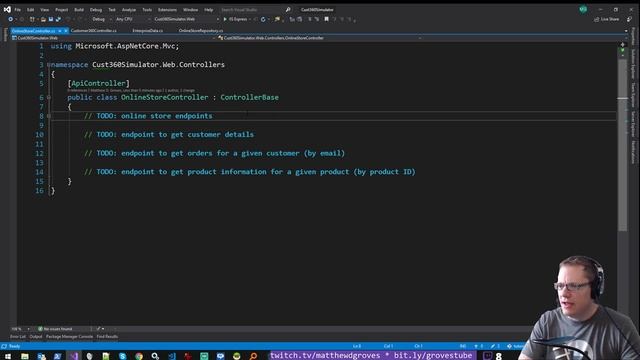
Task: Switch to Customer360Controller.cs tab
Action: click(x=93, y=31)
